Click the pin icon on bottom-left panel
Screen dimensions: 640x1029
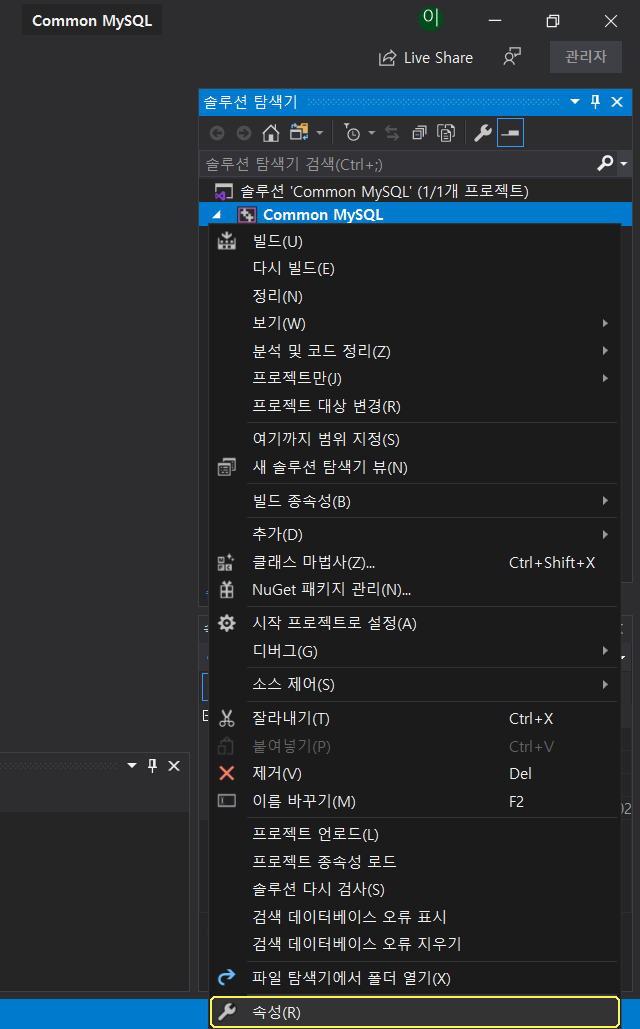(x=152, y=766)
